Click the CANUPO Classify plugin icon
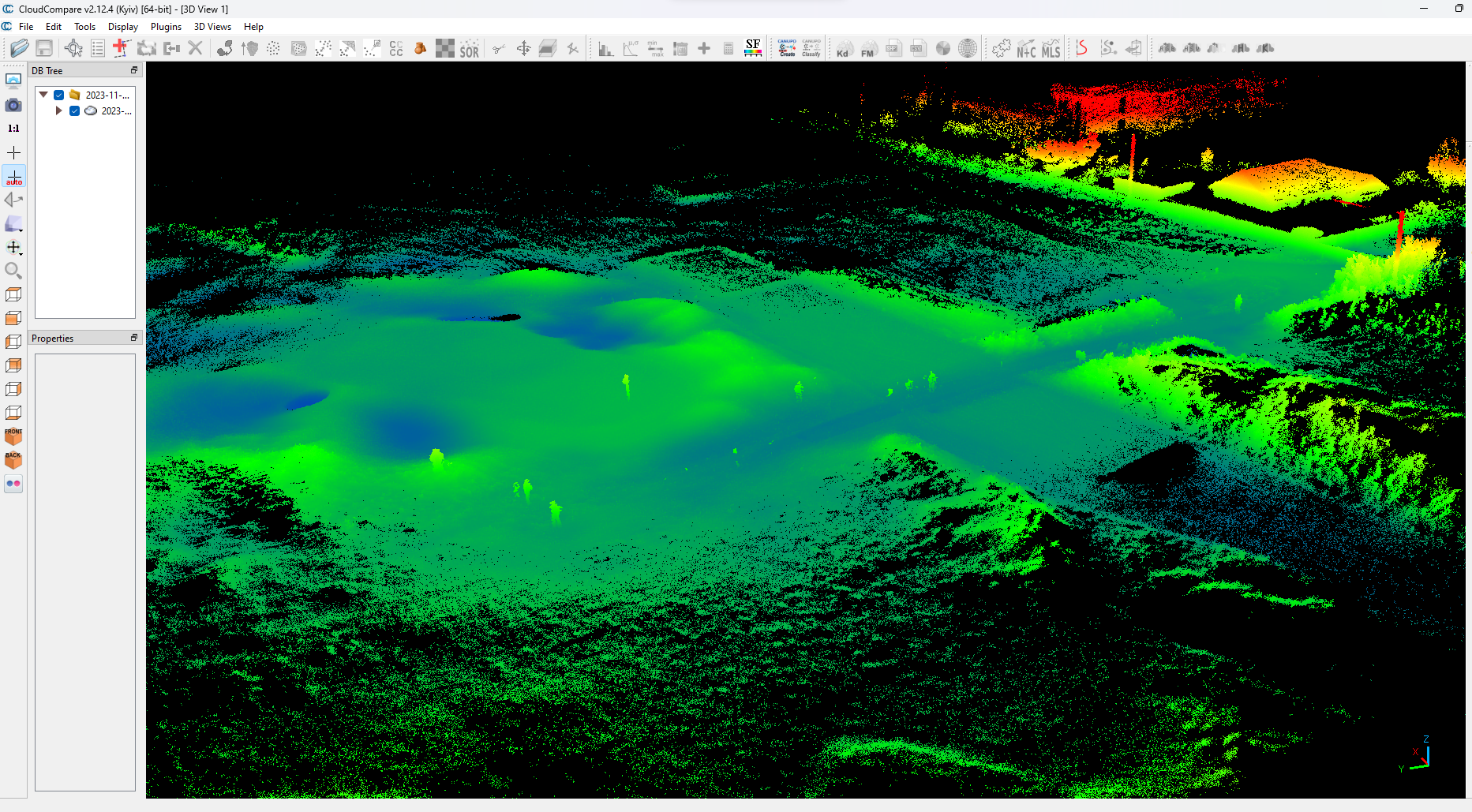Image resolution: width=1472 pixels, height=812 pixels. point(811,48)
